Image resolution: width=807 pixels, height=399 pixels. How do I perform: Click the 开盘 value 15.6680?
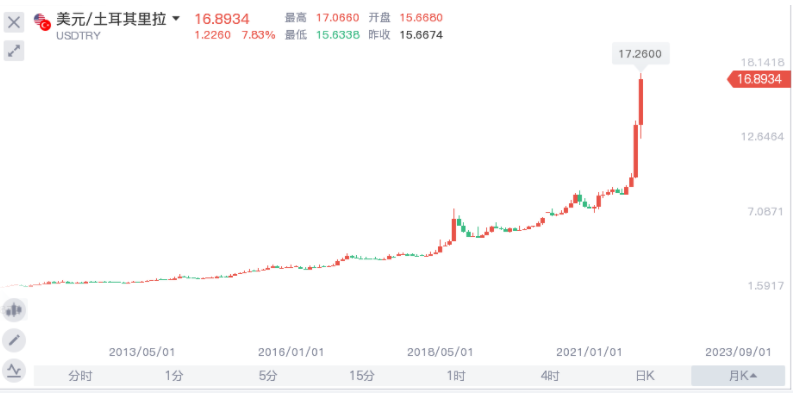(x=421, y=18)
